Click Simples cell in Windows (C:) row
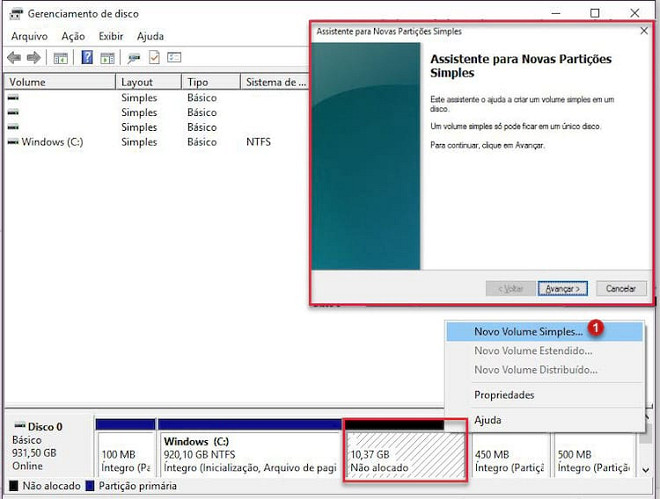660x499 pixels. [139, 142]
